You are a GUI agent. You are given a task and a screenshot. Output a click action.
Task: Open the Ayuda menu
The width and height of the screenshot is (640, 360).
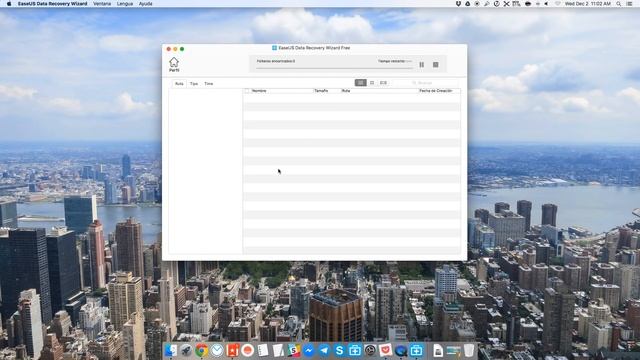(x=145, y=4)
